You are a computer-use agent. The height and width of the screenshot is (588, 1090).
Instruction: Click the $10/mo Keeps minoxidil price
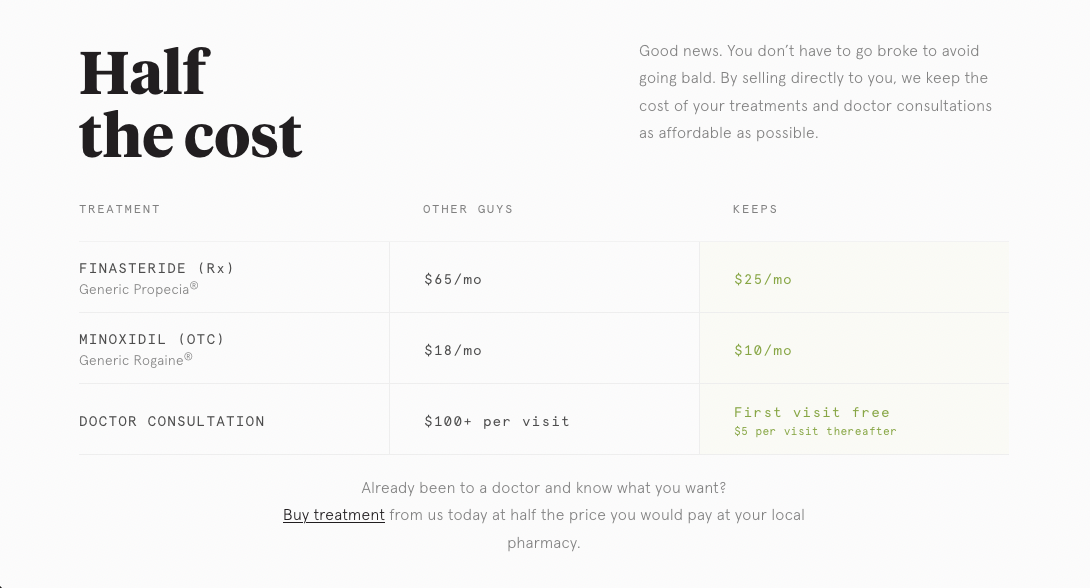(x=763, y=351)
